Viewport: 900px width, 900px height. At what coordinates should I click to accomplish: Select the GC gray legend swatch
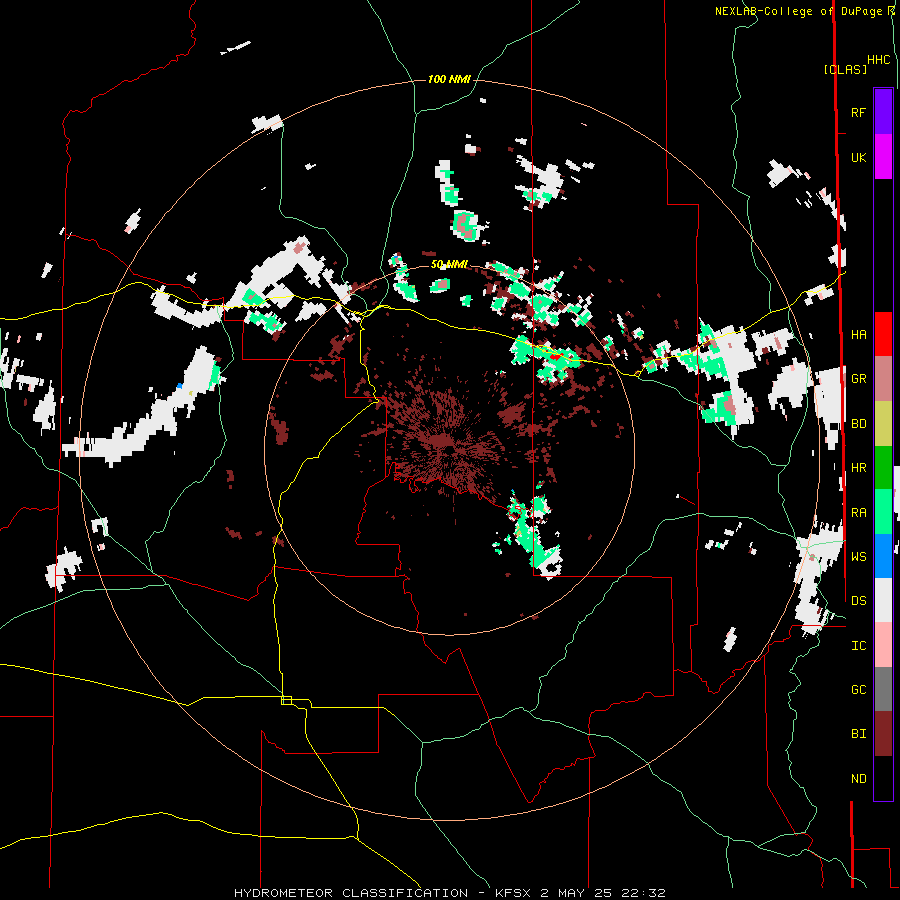[883, 689]
